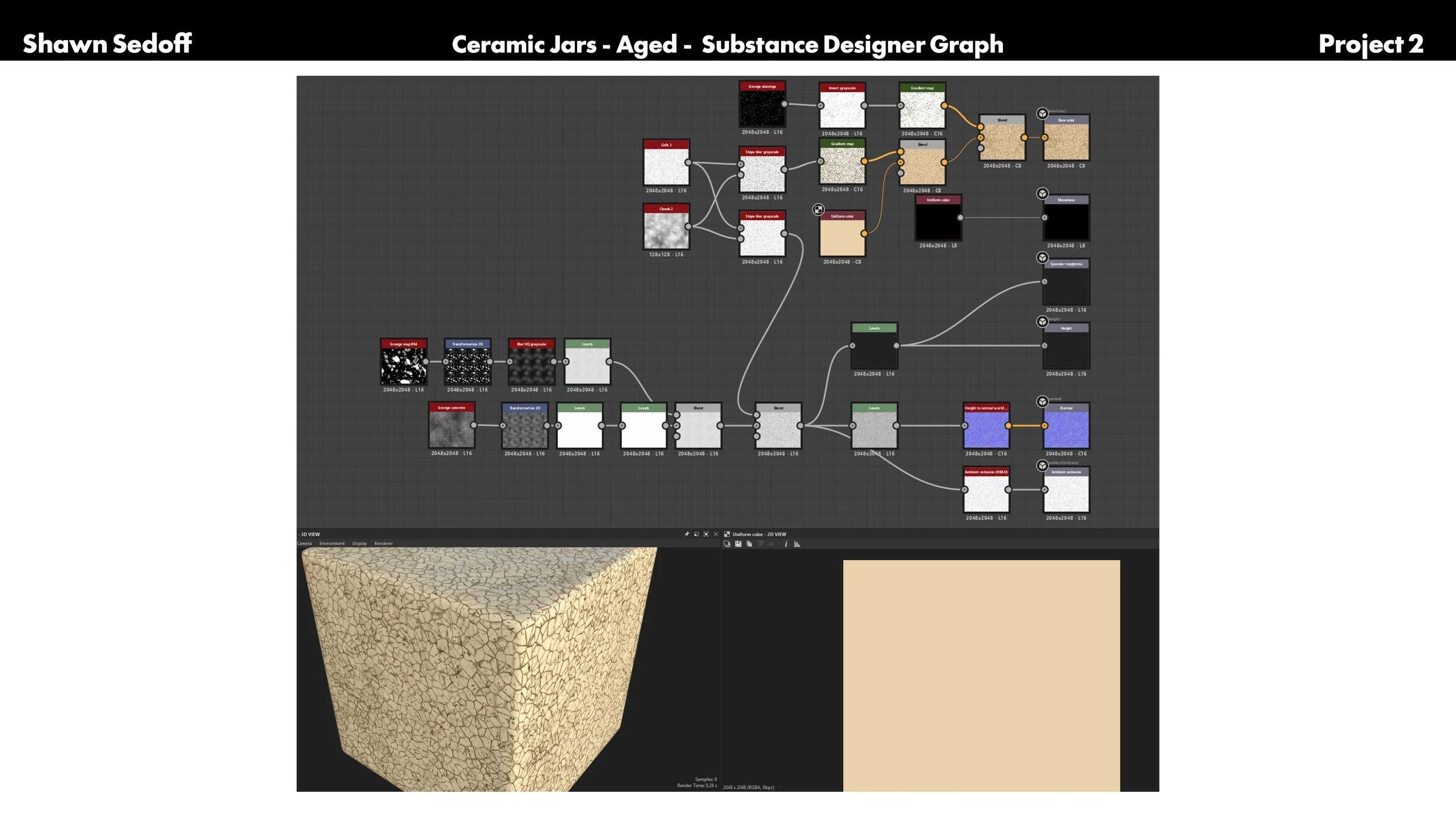
Task: Select the Height output node
Action: click(1066, 345)
